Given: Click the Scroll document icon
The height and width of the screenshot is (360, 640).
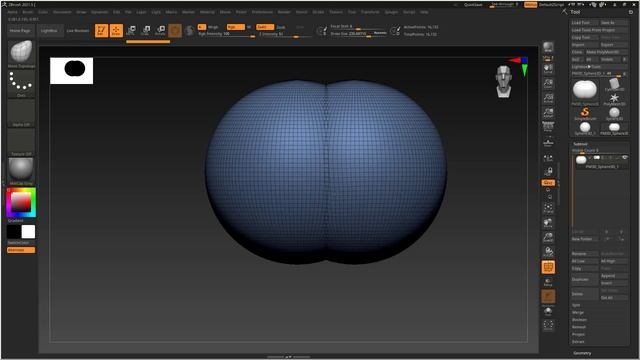Looking at the screenshot, I should coord(548,69).
